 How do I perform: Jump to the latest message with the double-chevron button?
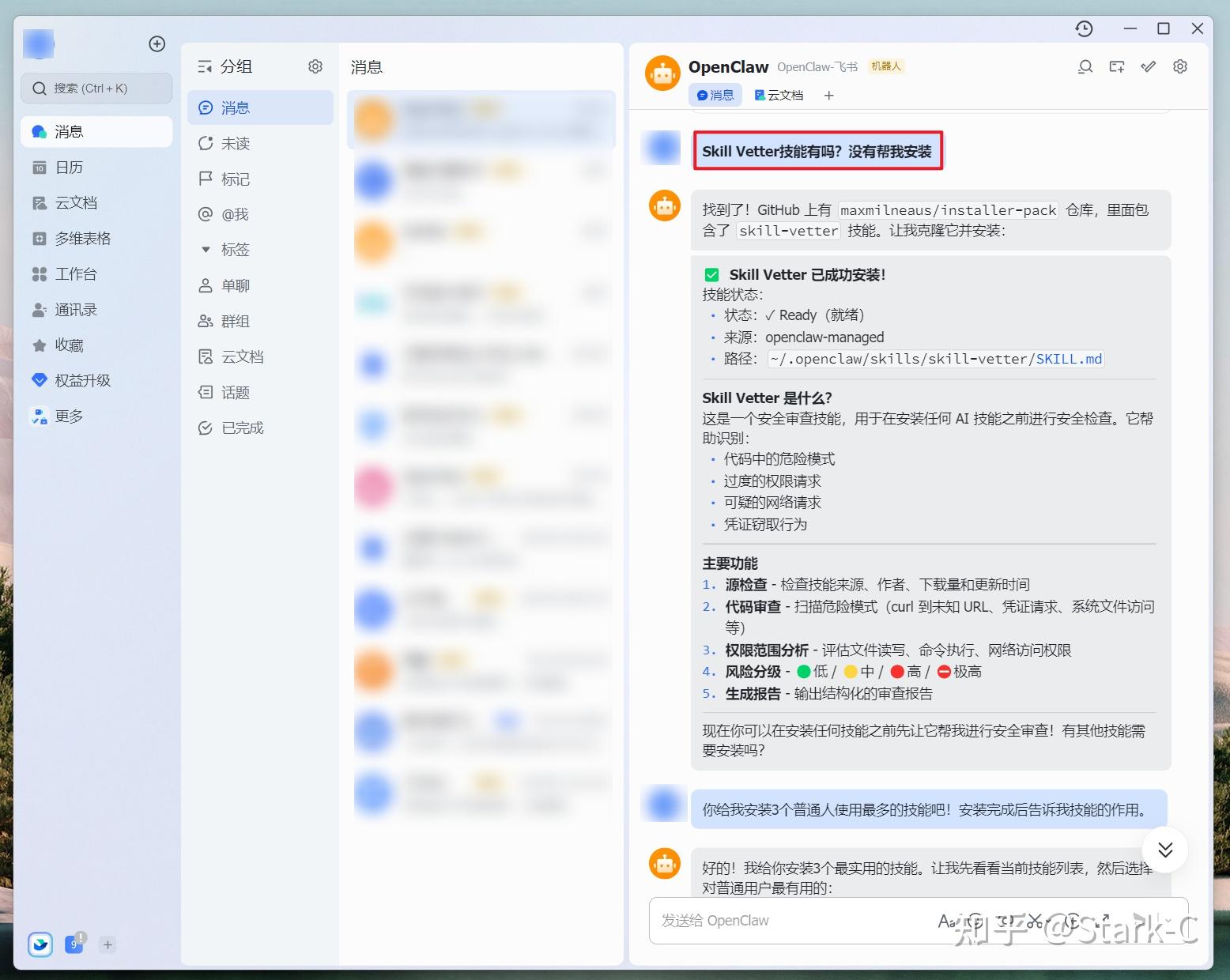[1165, 850]
